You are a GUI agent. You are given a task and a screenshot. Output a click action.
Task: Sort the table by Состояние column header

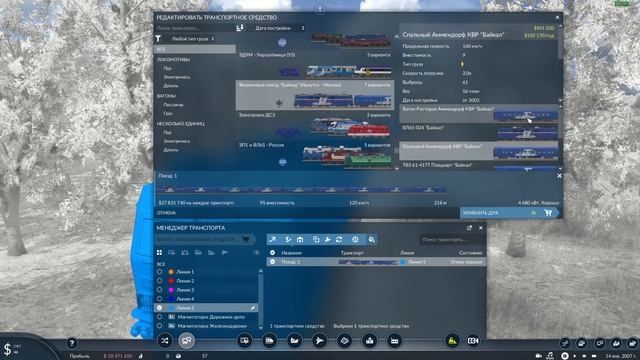(470, 253)
